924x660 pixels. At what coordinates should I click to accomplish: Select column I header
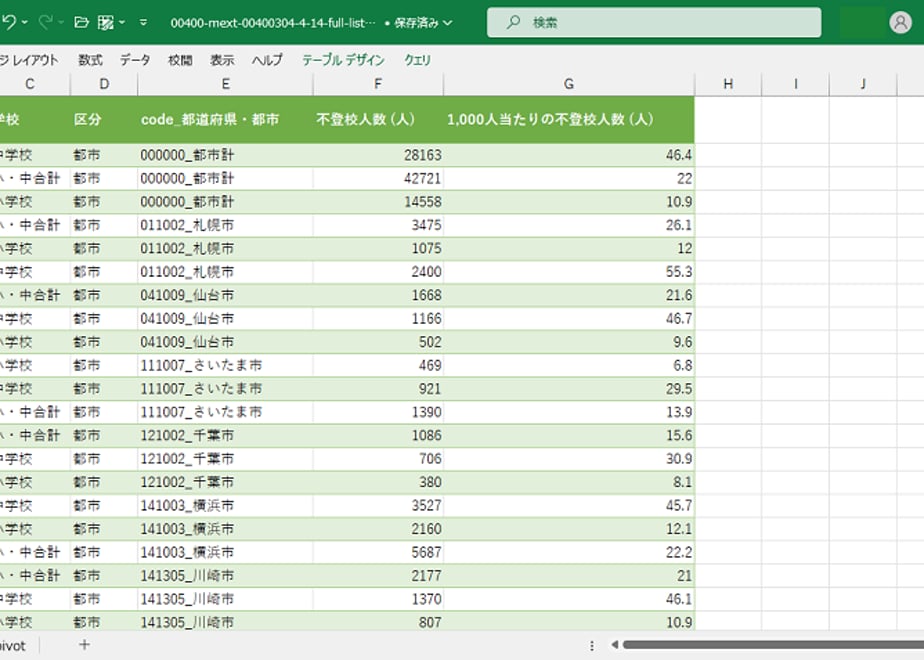[796, 84]
